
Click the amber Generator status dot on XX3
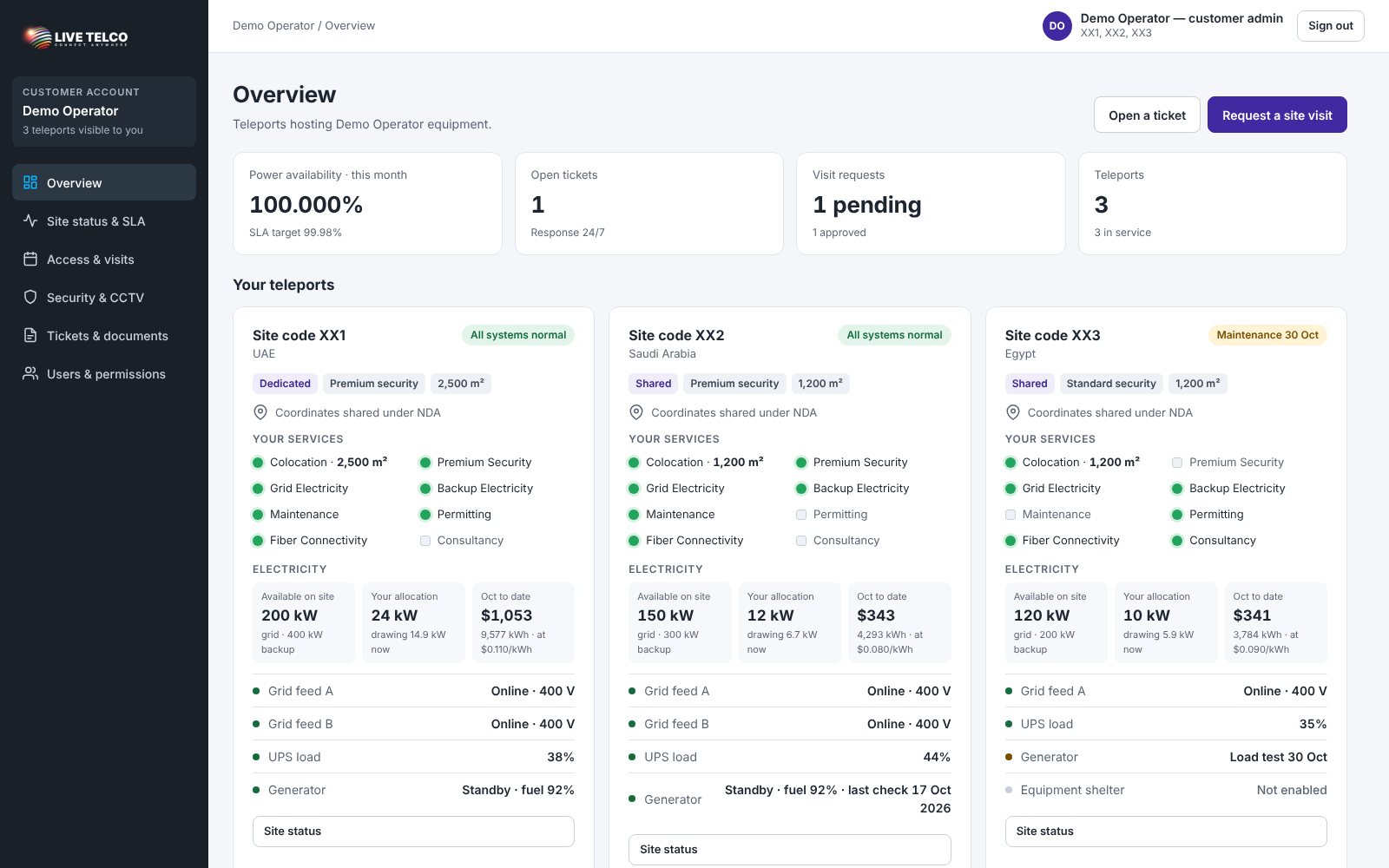click(1009, 757)
